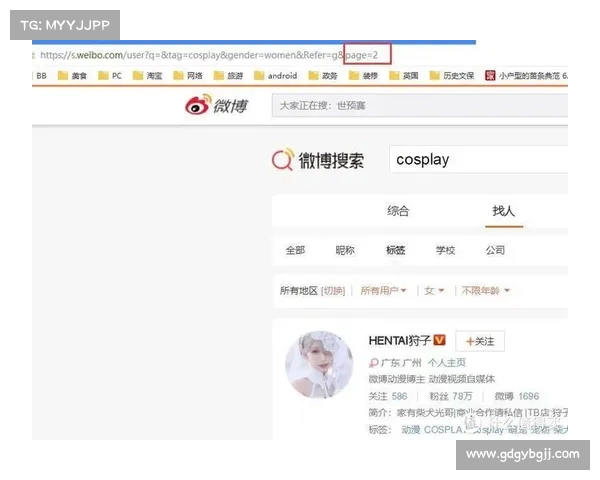The height and width of the screenshot is (480, 600).
Task: Expand the 所有用户 filter dropdown
Action: (384, 291)
